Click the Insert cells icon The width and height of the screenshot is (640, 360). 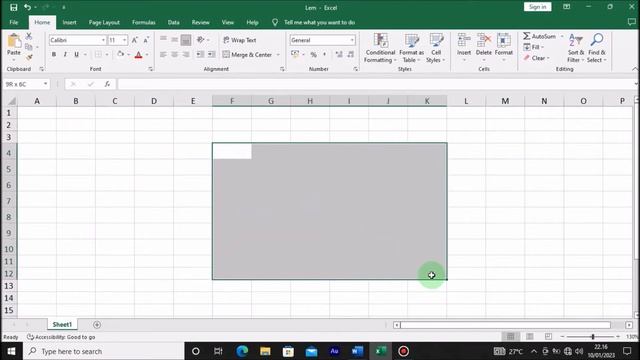pos(464,40)
